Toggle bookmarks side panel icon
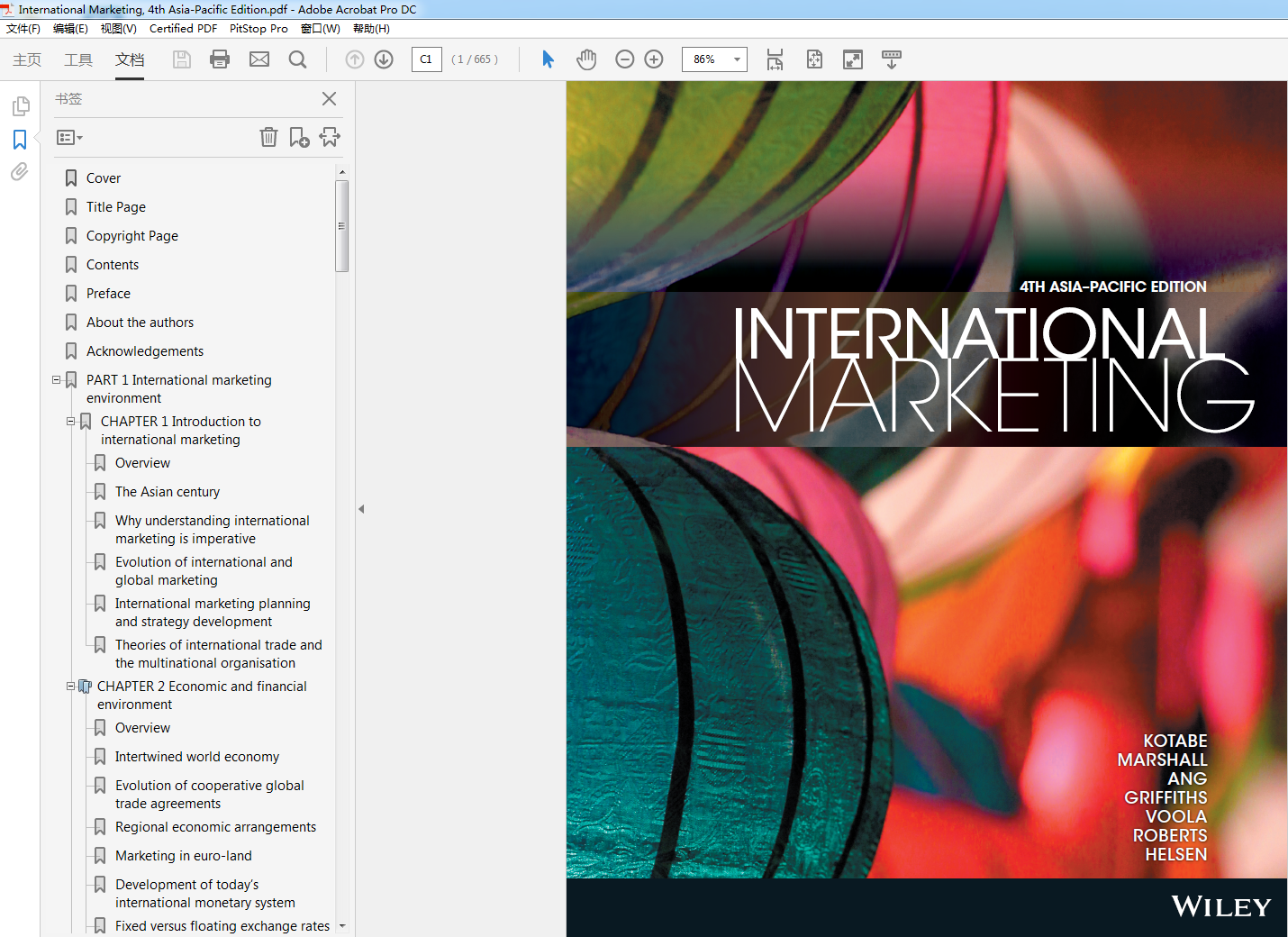 [x=20, y=140]
